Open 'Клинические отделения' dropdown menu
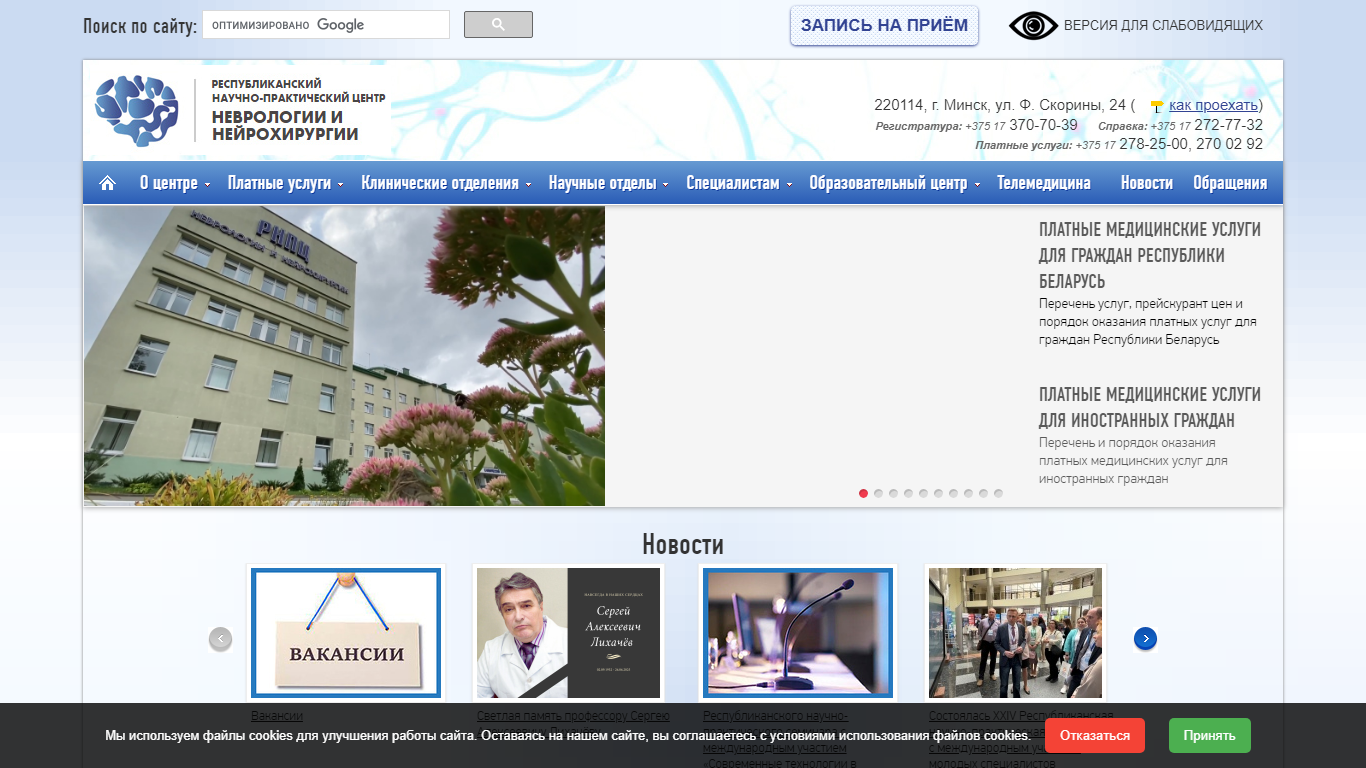This screenshot has height=768, width=1366. pyautogui.click(x=446, y=183)
